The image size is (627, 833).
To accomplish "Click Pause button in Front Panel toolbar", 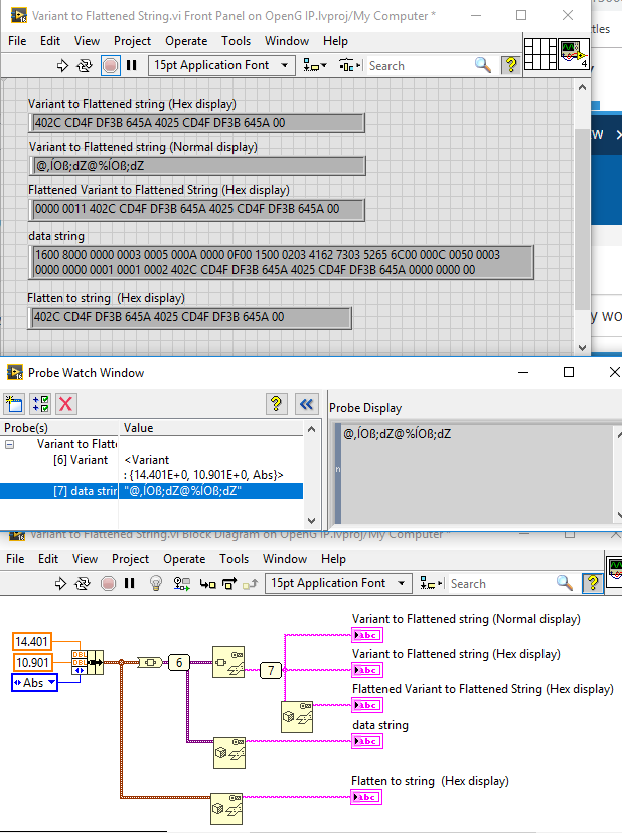I will (x=131, y=65).
